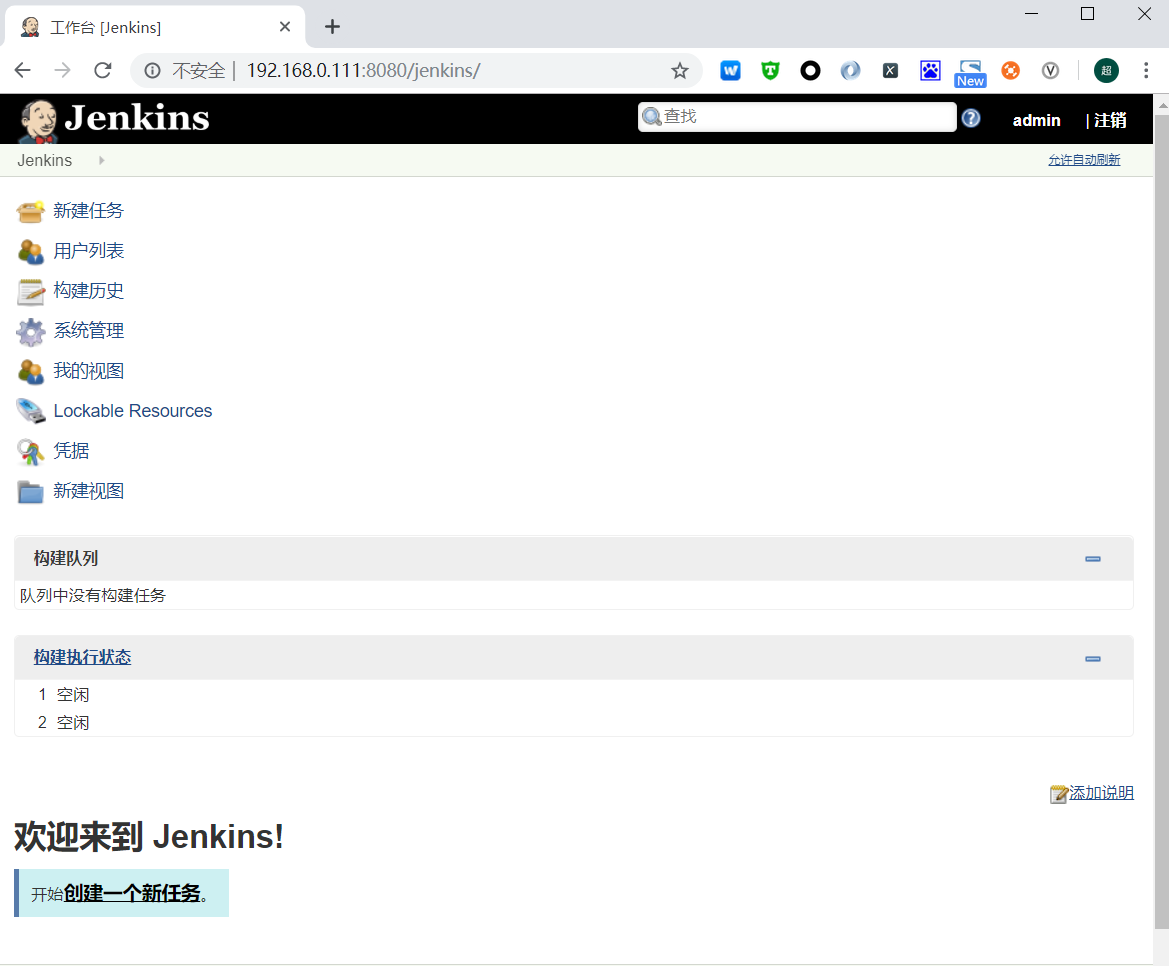Click the help question mark icon
This screenshot has width=1169, height=966.
click(x=970, y=118)
